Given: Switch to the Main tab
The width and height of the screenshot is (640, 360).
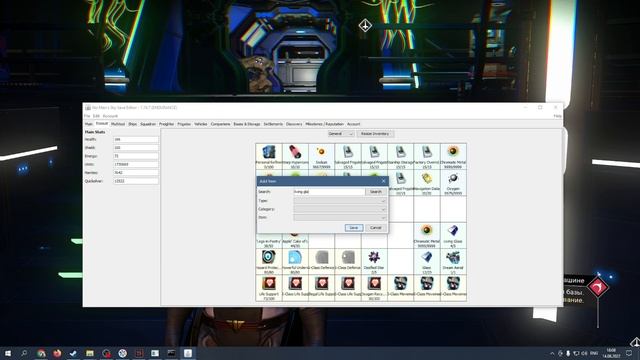Looking at the screenshot, I should pyautogui.click(x=89, y=124).
